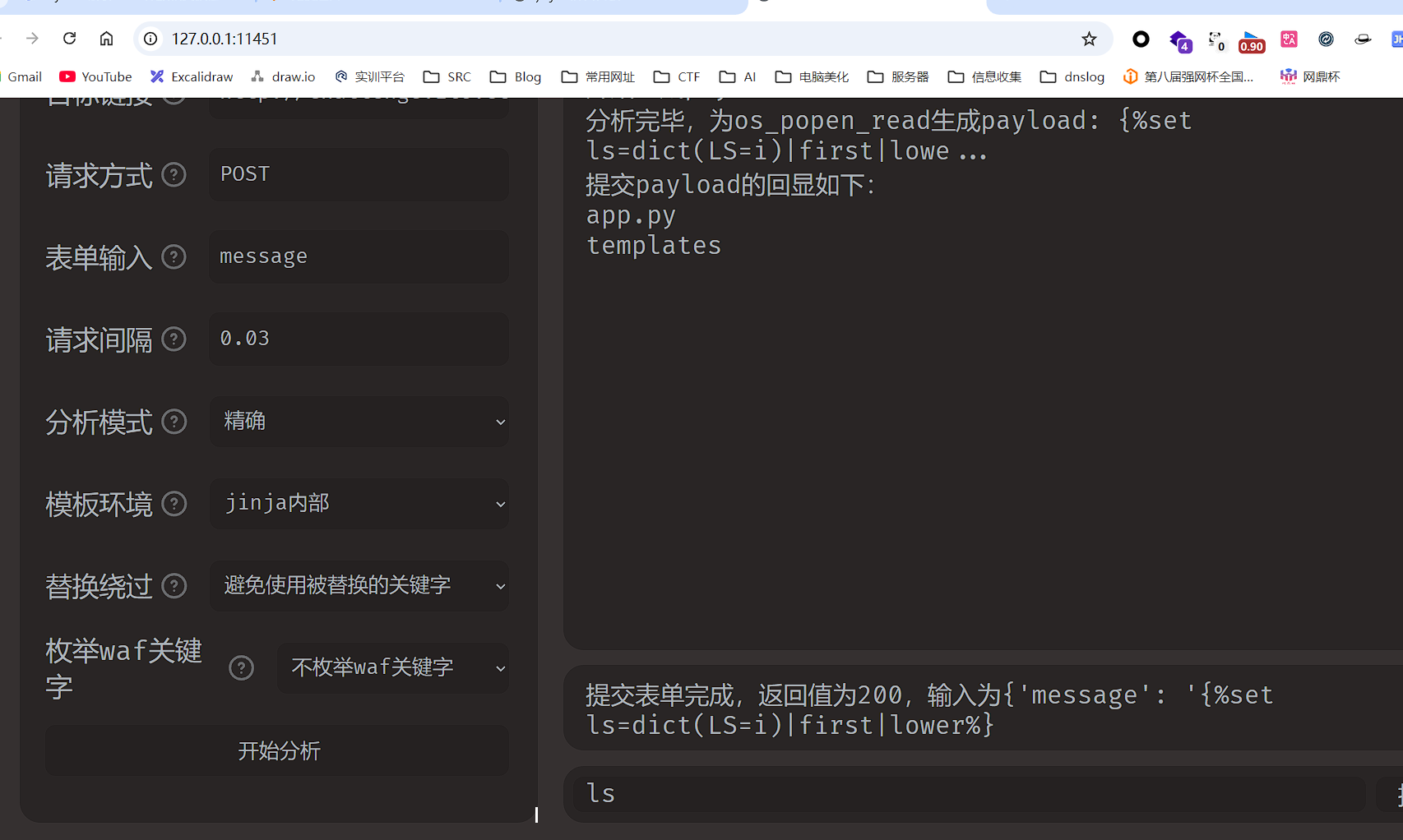Open the extension with red 0.90 badge
This screenshot has width=1403, height=840.
(x=1252, y=41)
